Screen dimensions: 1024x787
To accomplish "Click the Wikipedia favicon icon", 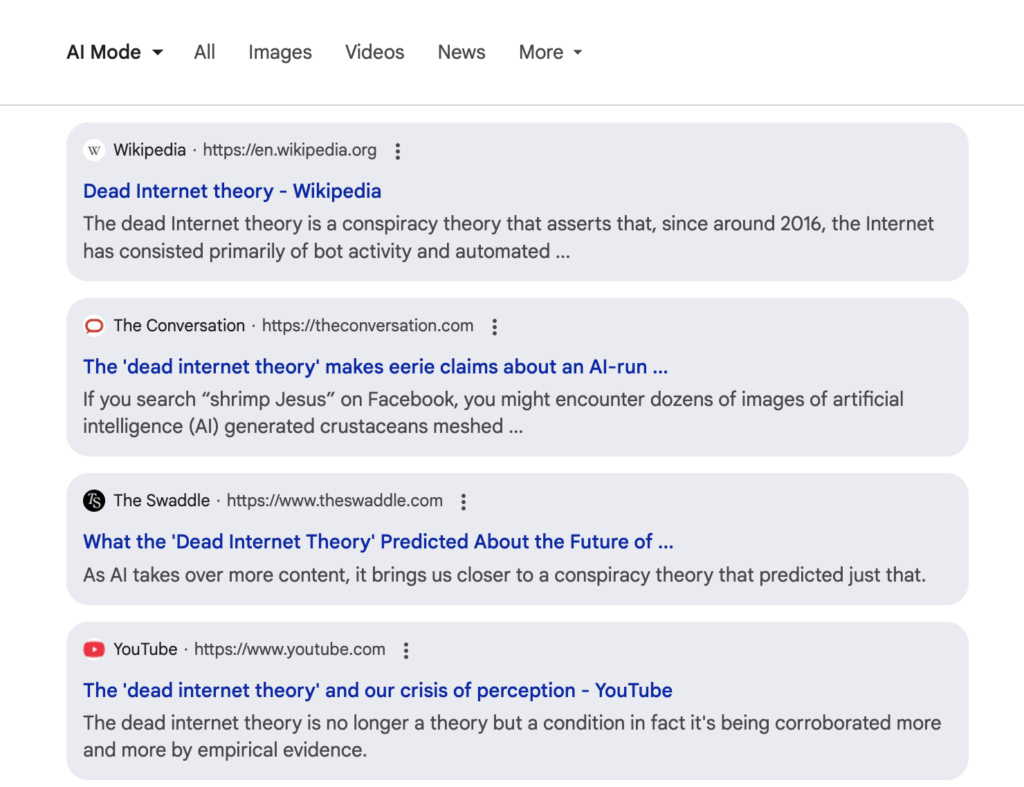I will [x=94, y=151].
